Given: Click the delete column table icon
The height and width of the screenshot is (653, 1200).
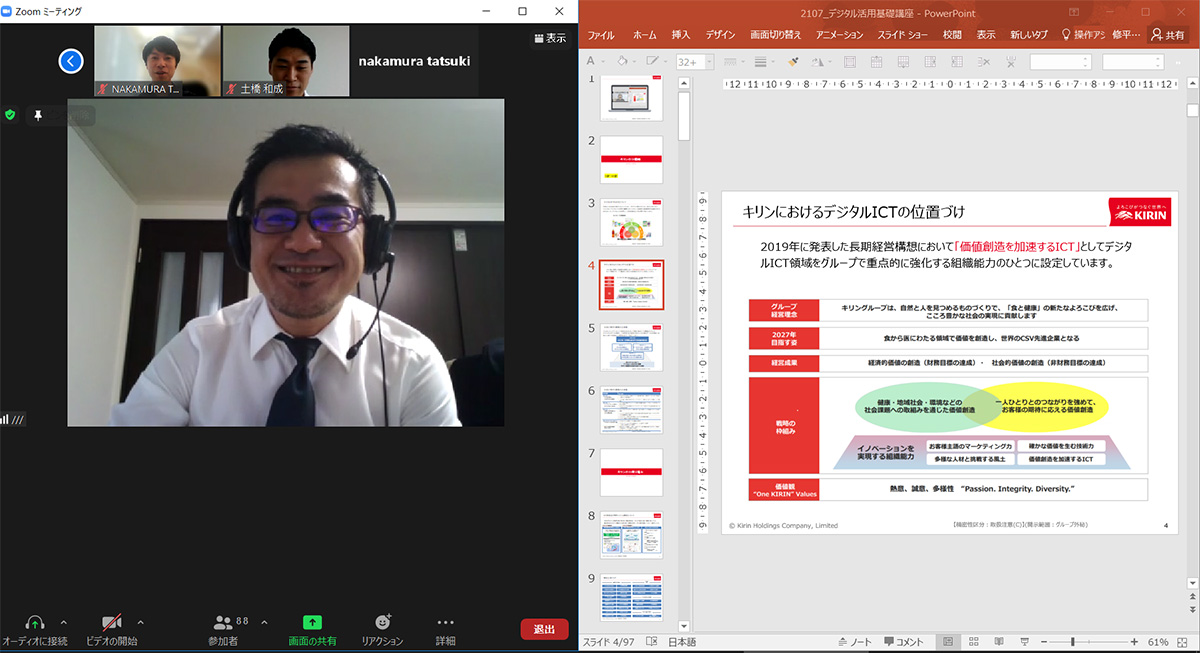Looking at the screenshot, I should tap(1011, 61).
